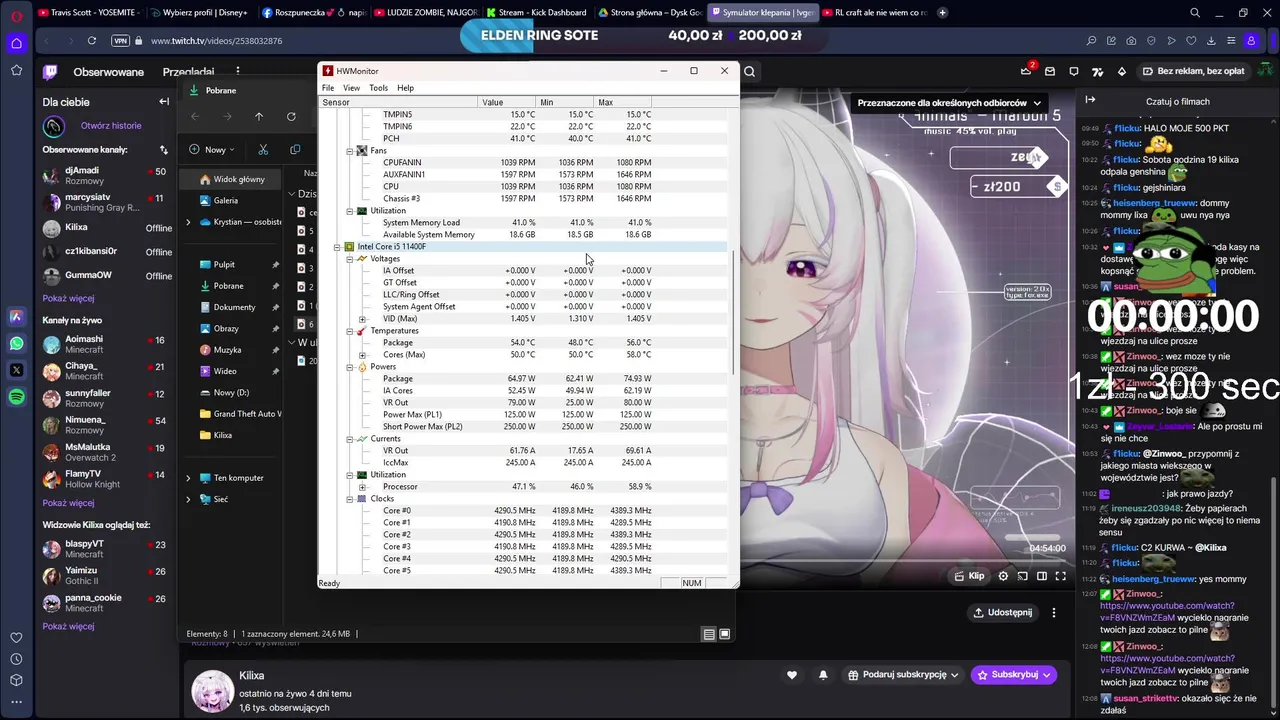Open HWMonitor View menu

click(x=351, y=88)
